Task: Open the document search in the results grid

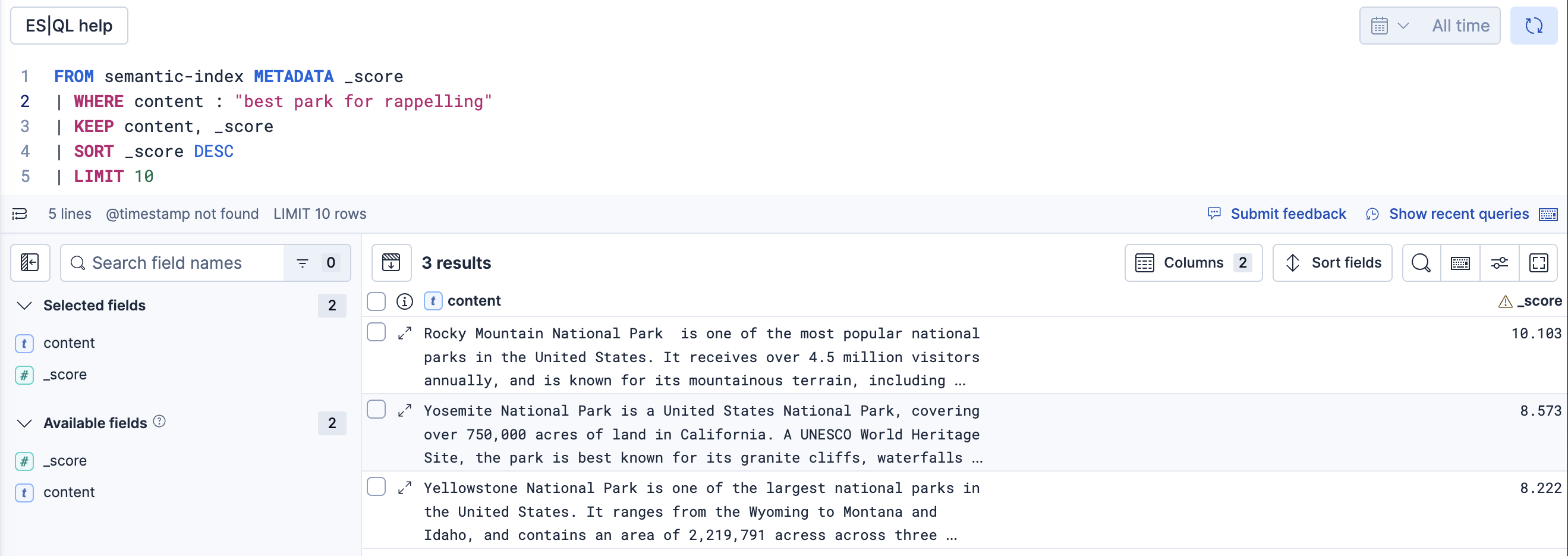Action: 1421,262
